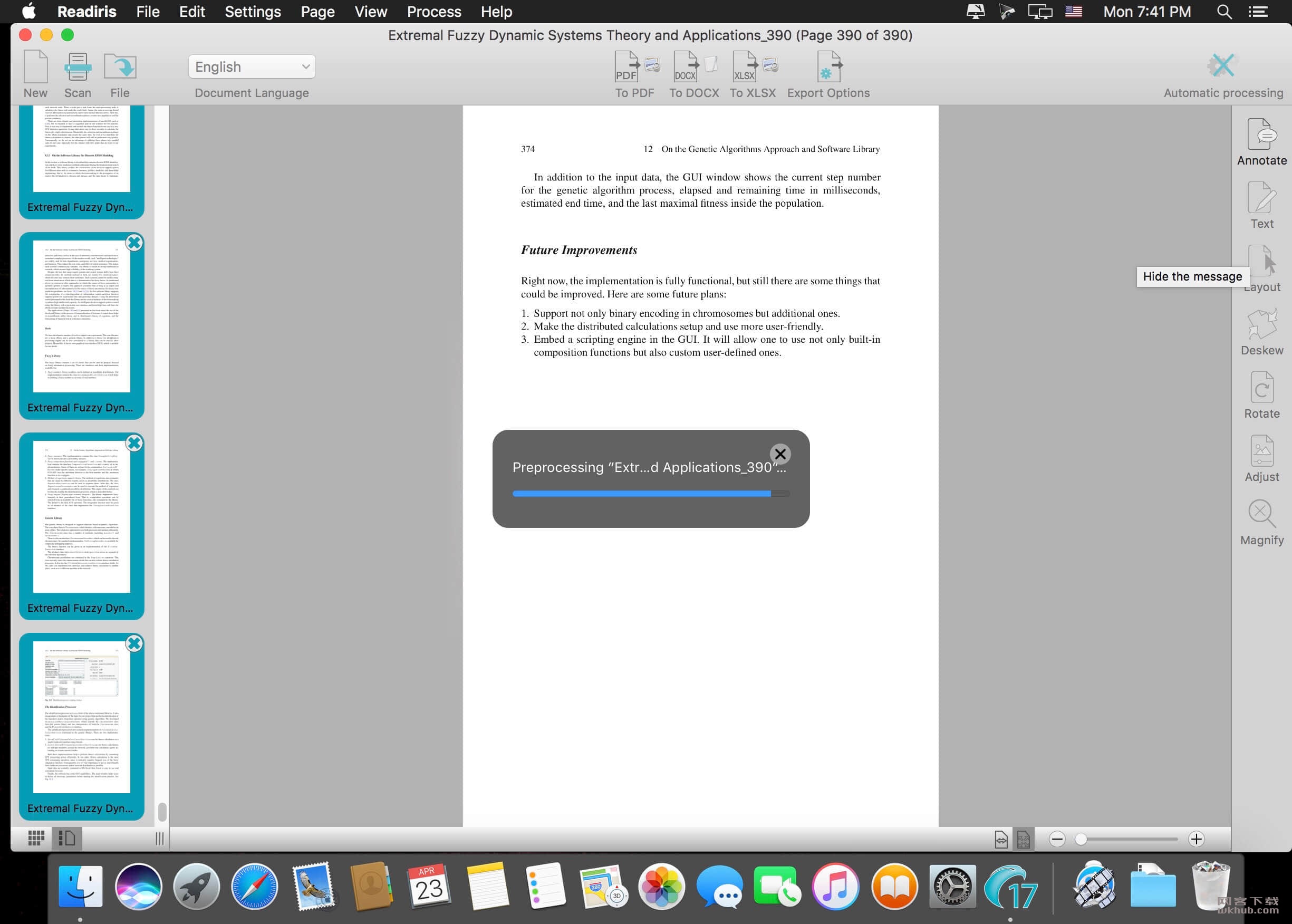1292x924 pixels.
Task: Select the second thumbnail page
Action: coord(81,326)
